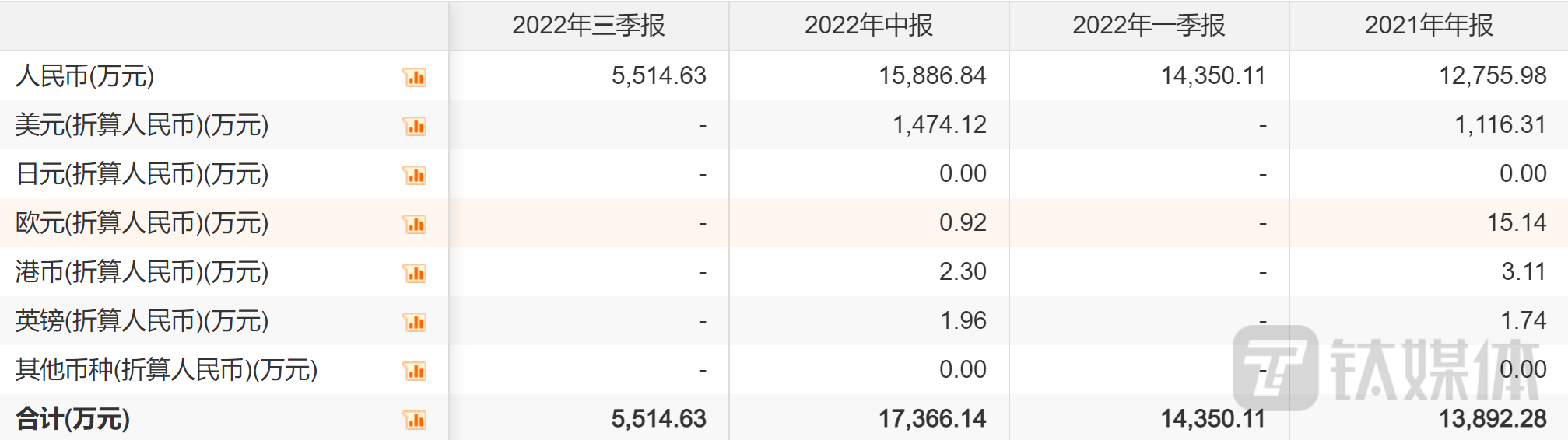Click the 15,886.84 value cell
Screen dimensions: 1568x440
tap(931, 75)
